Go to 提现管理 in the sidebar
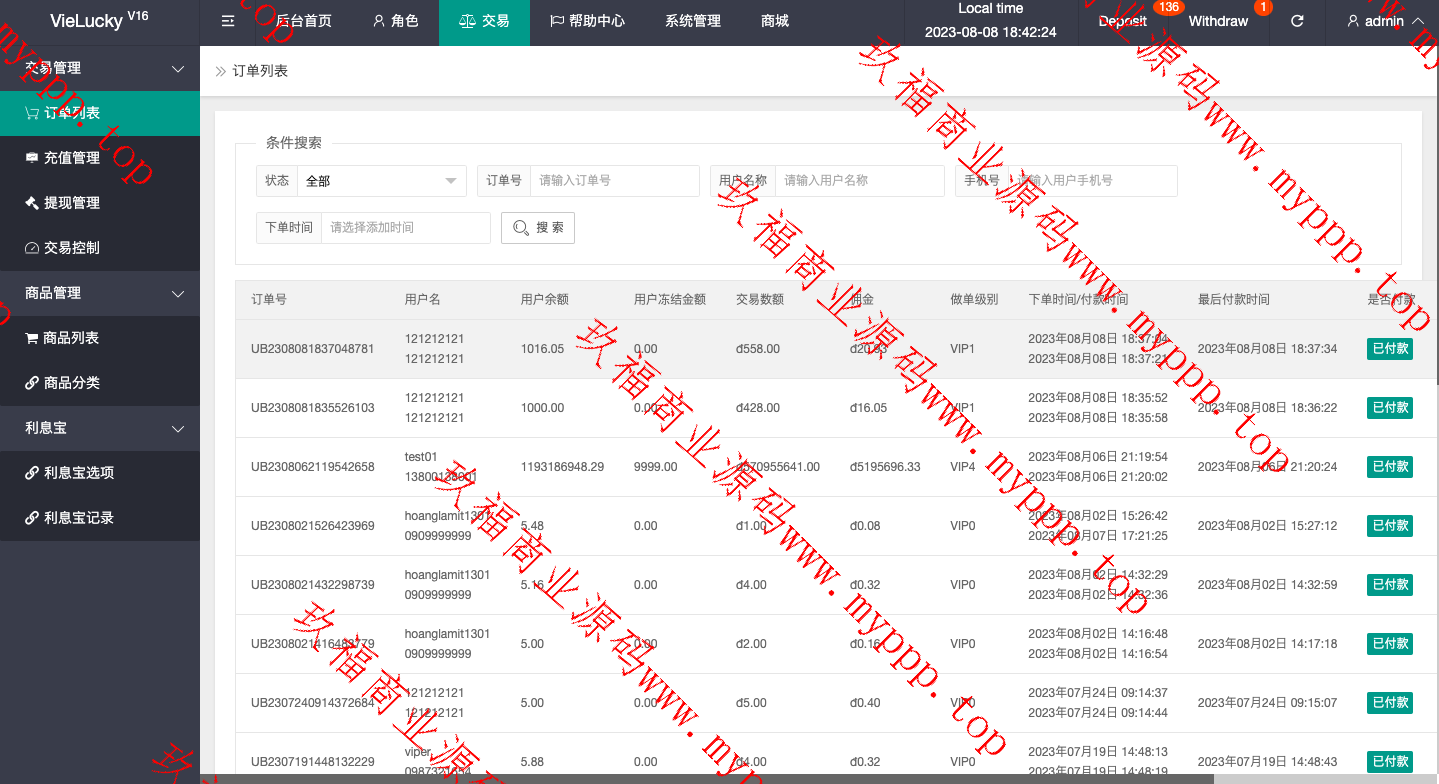This screenshot has height=784, width=1439. [x=100, y=203]
